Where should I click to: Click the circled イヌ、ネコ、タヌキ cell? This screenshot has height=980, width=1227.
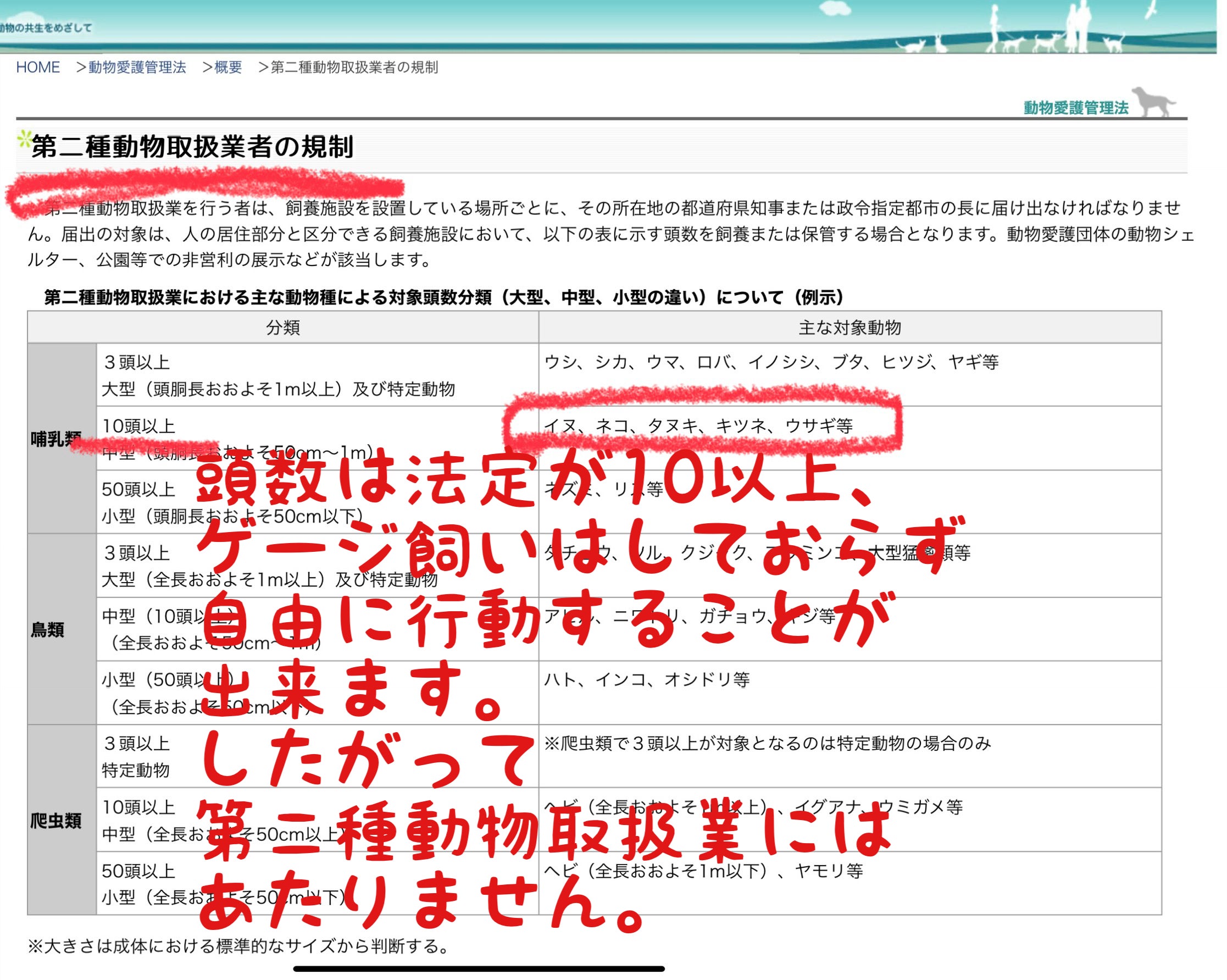698,425
